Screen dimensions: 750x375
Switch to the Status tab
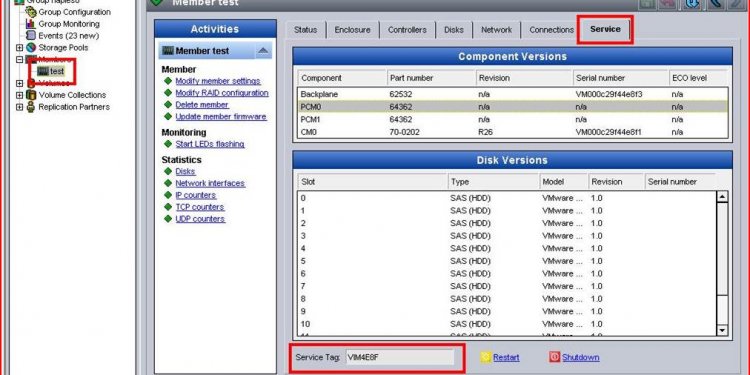click(305, 30)
